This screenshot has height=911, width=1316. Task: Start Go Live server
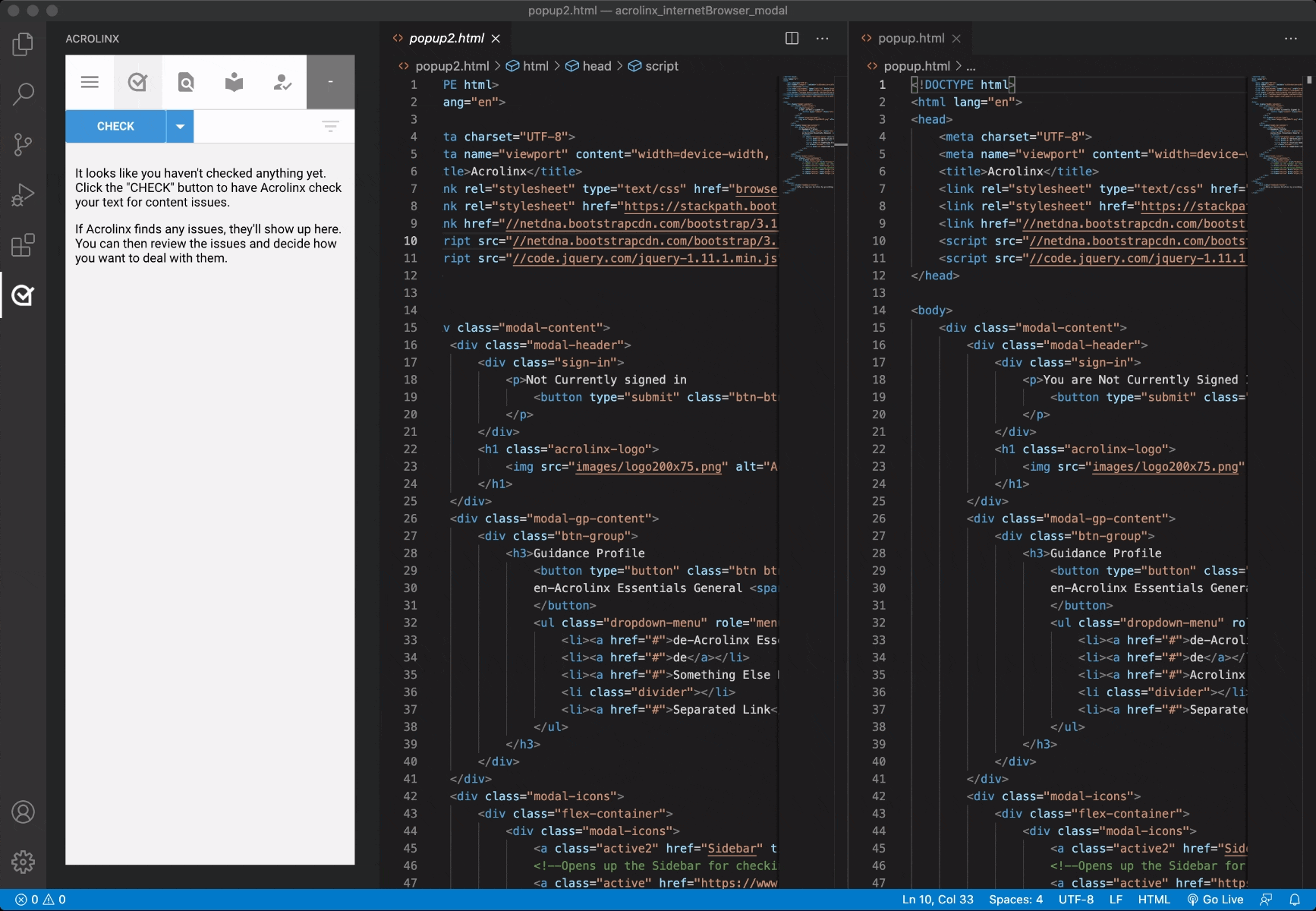click(x=1215, y=900)
